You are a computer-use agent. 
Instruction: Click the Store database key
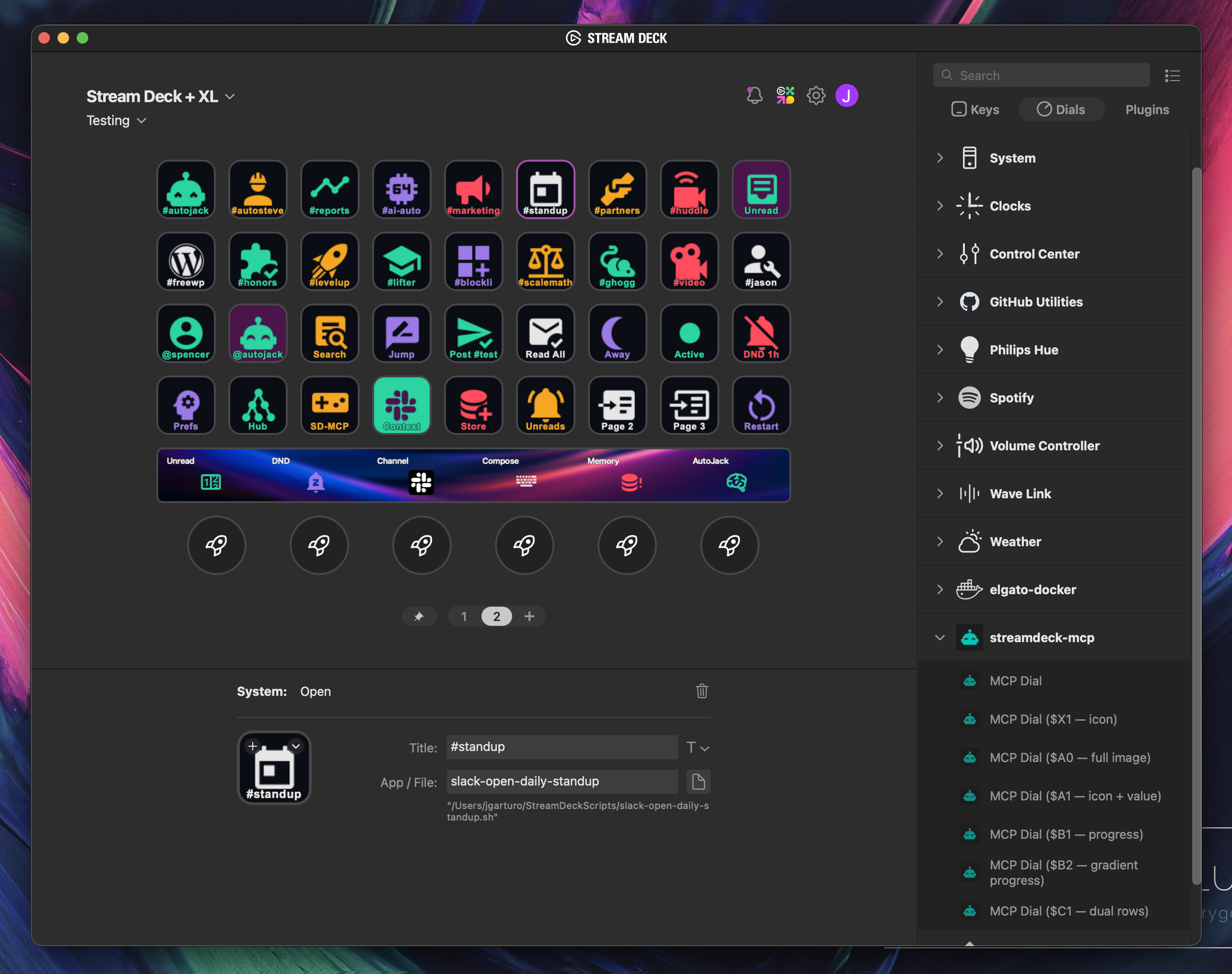pyautogui.click(x=473, y=405)
